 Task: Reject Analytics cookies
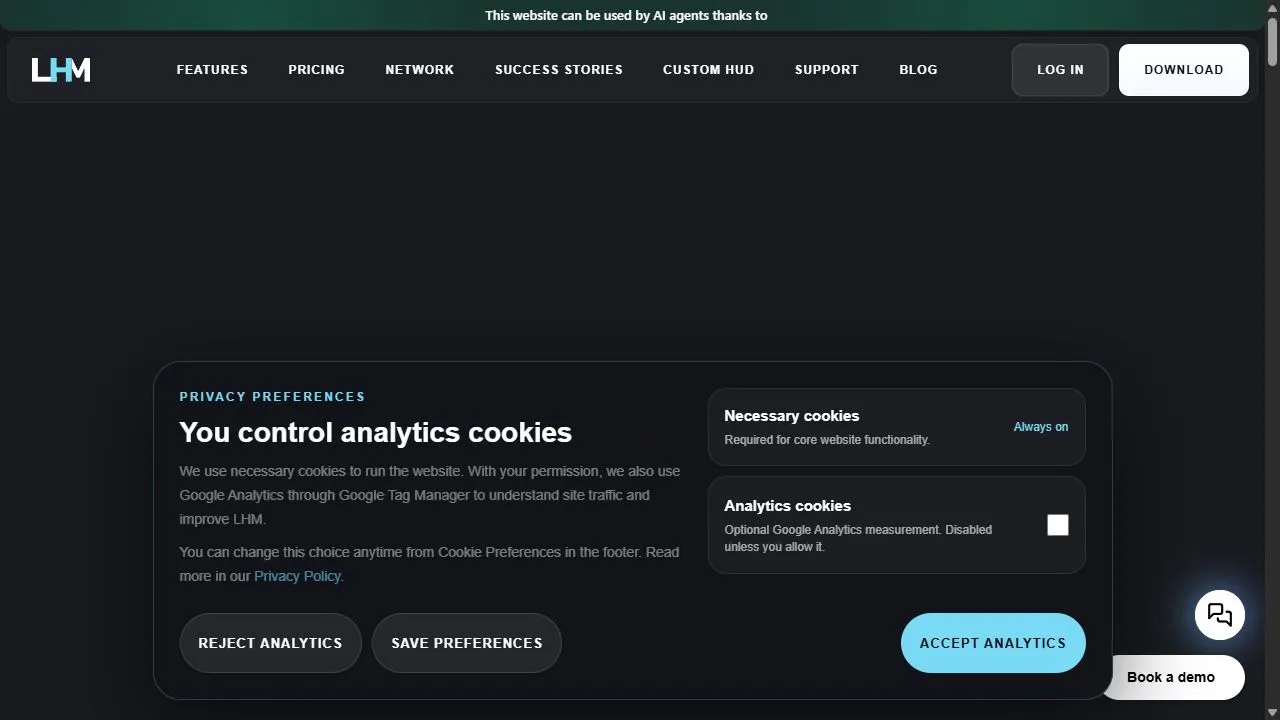coord(270,643)
